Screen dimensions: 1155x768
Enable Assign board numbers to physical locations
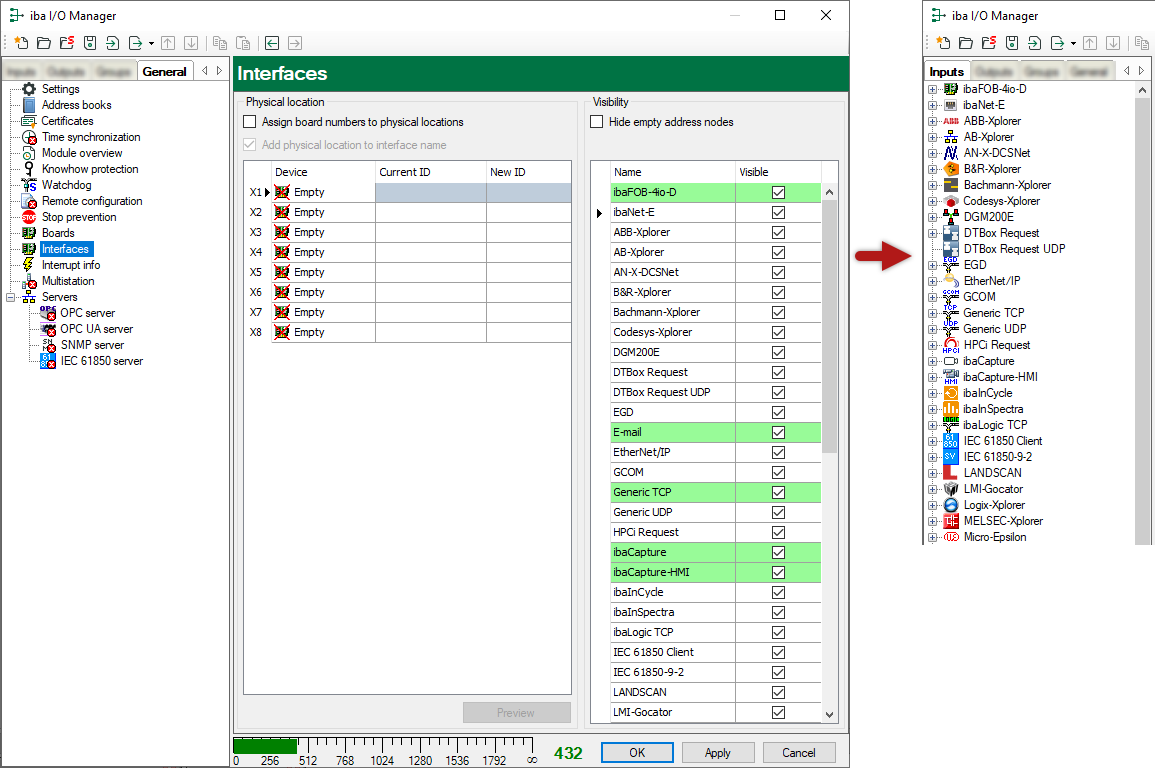(x=250, y=122)
